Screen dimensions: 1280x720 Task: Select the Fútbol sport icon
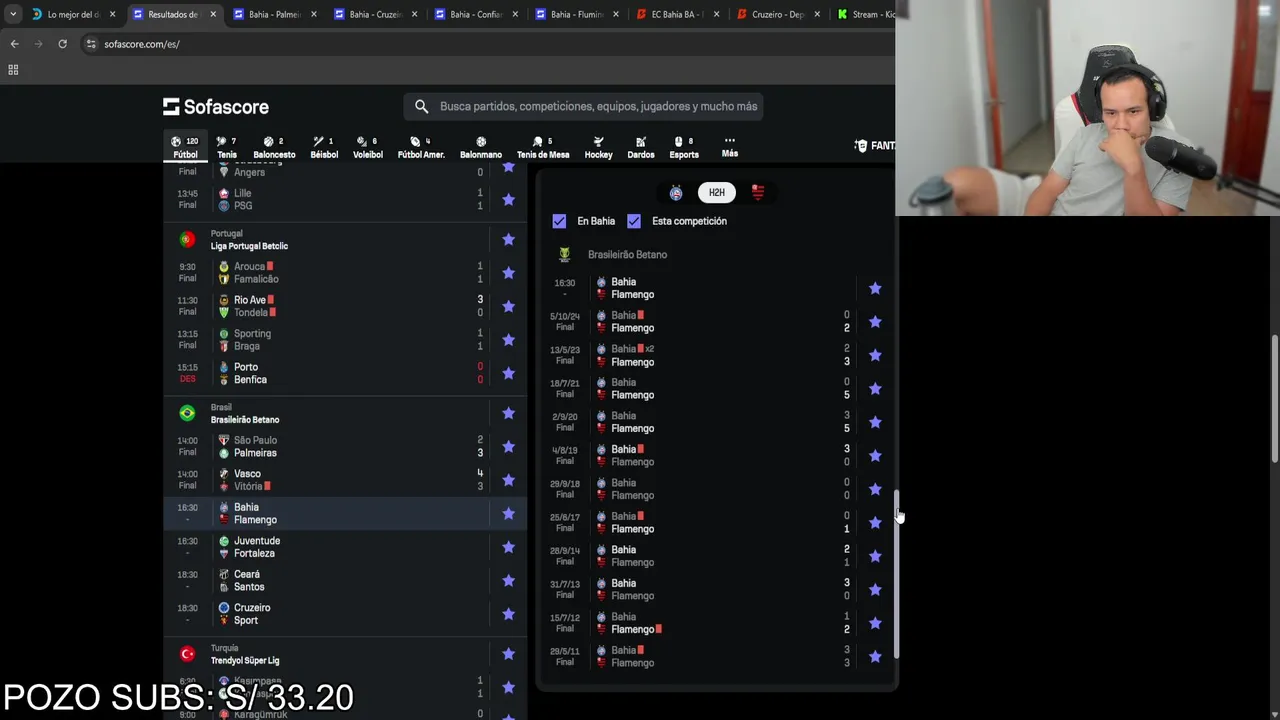tap(185, 147)
